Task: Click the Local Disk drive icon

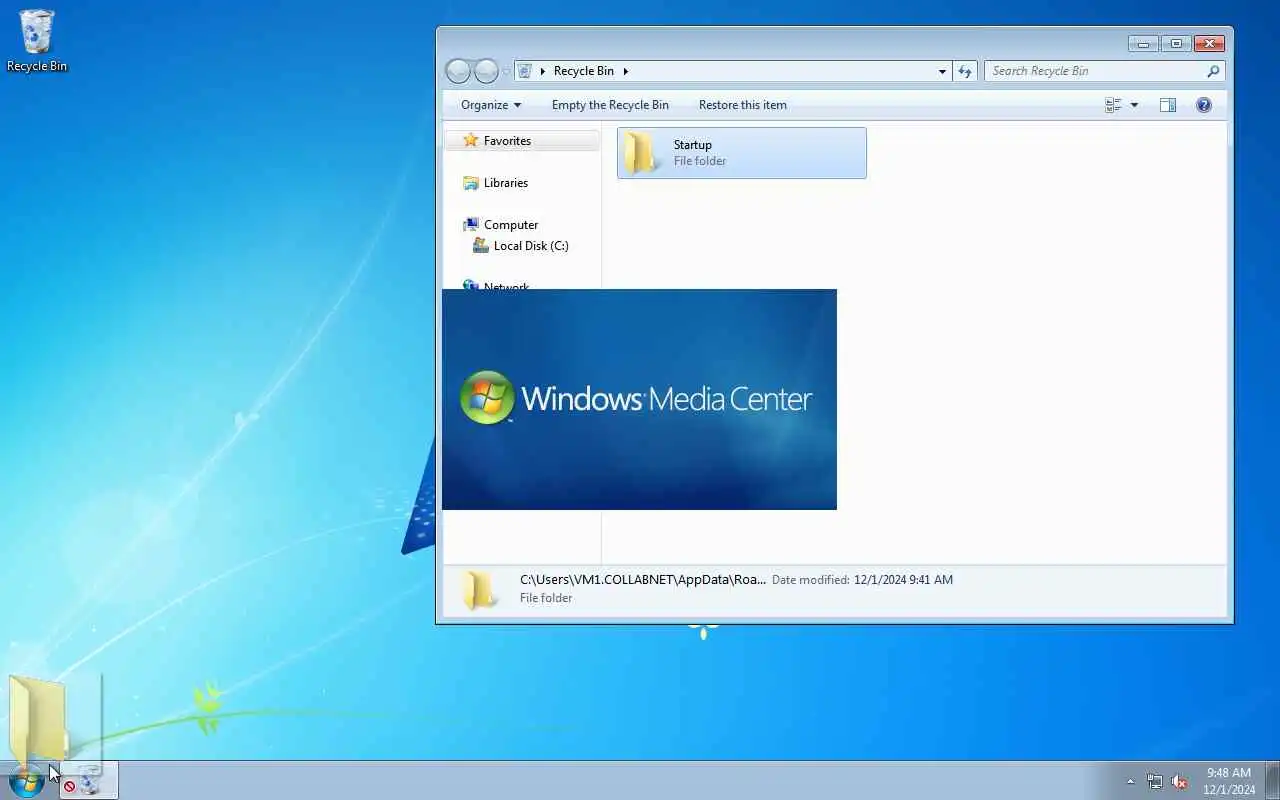Action: point(481,246)
